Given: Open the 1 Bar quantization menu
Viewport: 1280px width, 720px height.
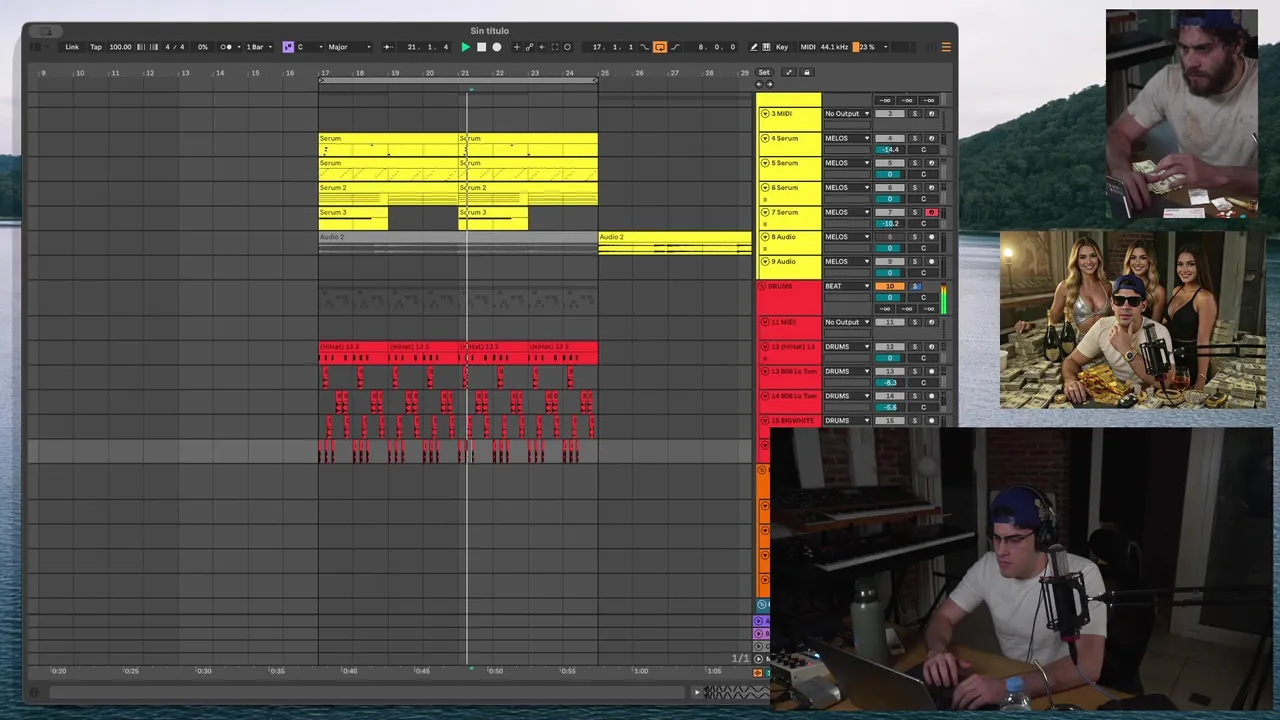Looking at the screenshot, I should tap(258, 47).
